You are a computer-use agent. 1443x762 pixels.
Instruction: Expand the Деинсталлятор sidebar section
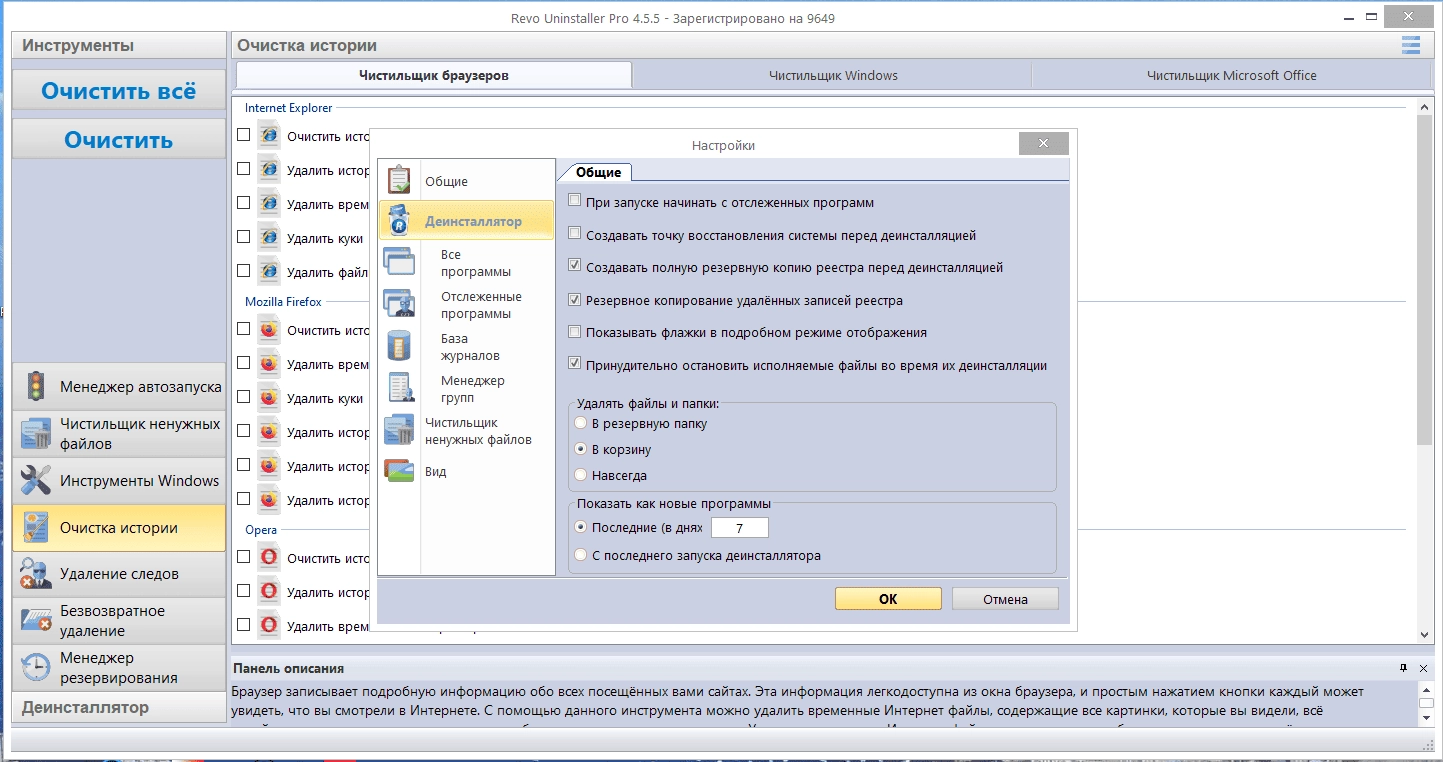tap(119, 707)
